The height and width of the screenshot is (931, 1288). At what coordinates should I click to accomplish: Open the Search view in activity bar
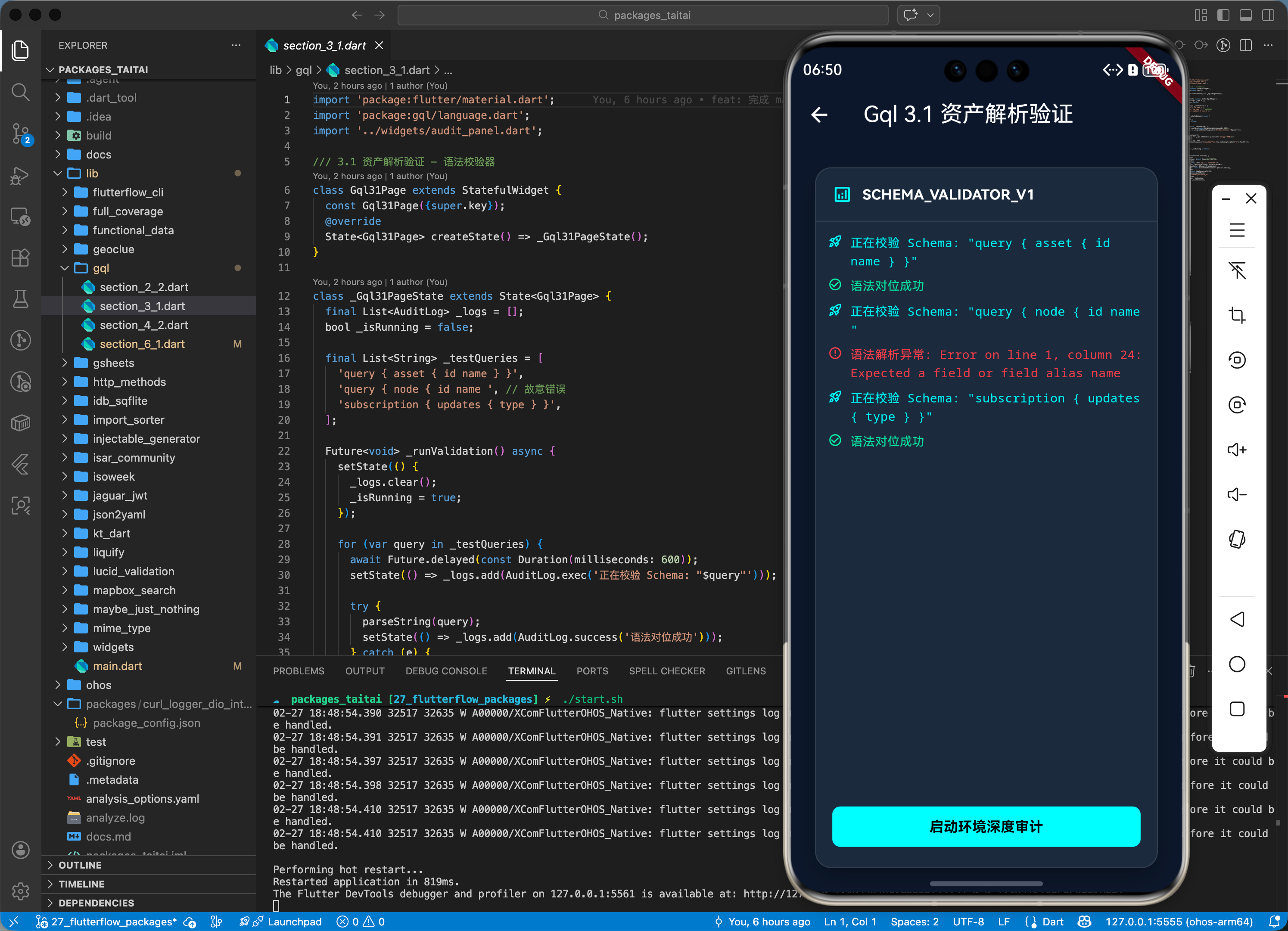(20, 92)
